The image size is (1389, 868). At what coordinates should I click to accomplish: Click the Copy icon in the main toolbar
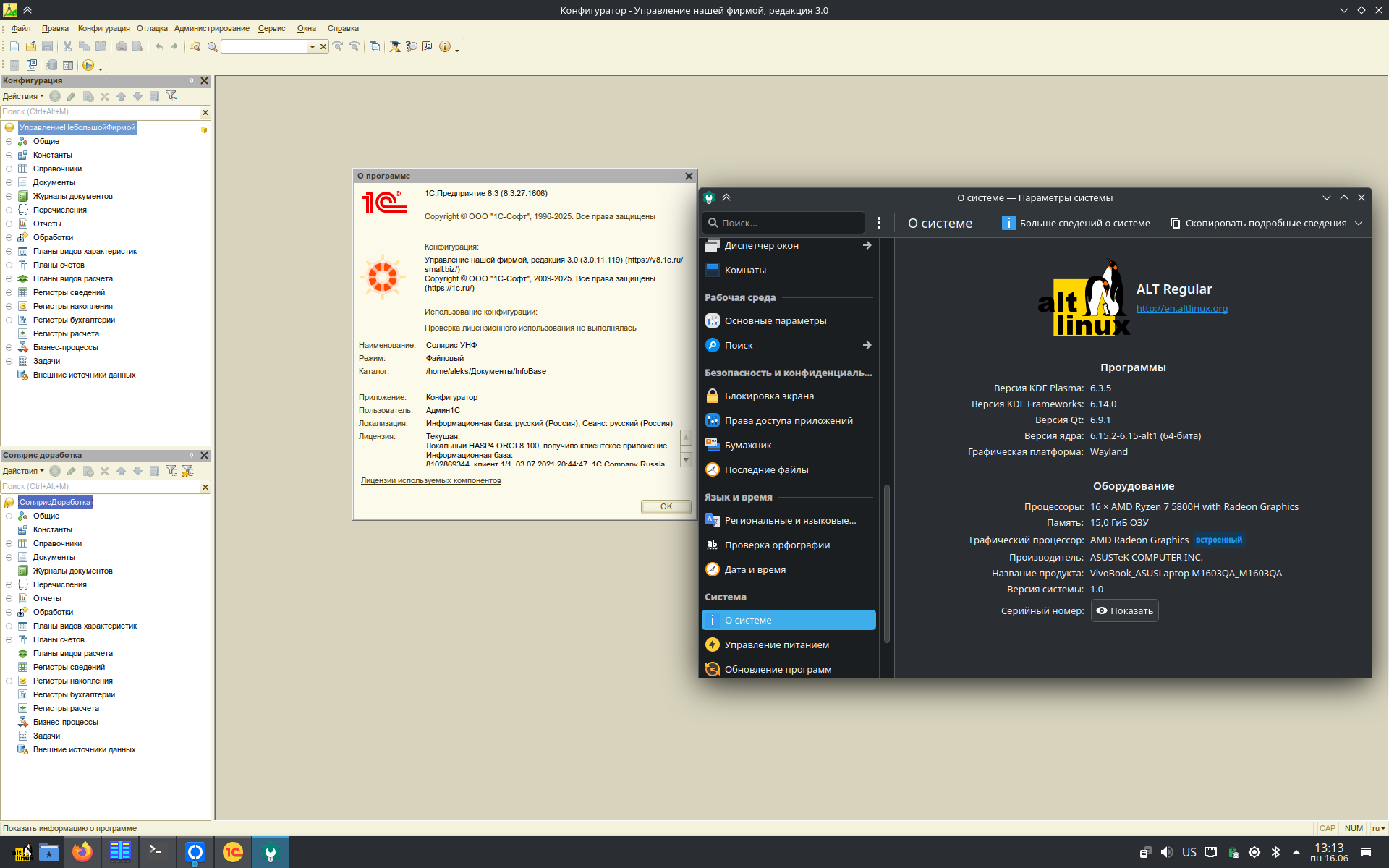click(x=84, y=46)
